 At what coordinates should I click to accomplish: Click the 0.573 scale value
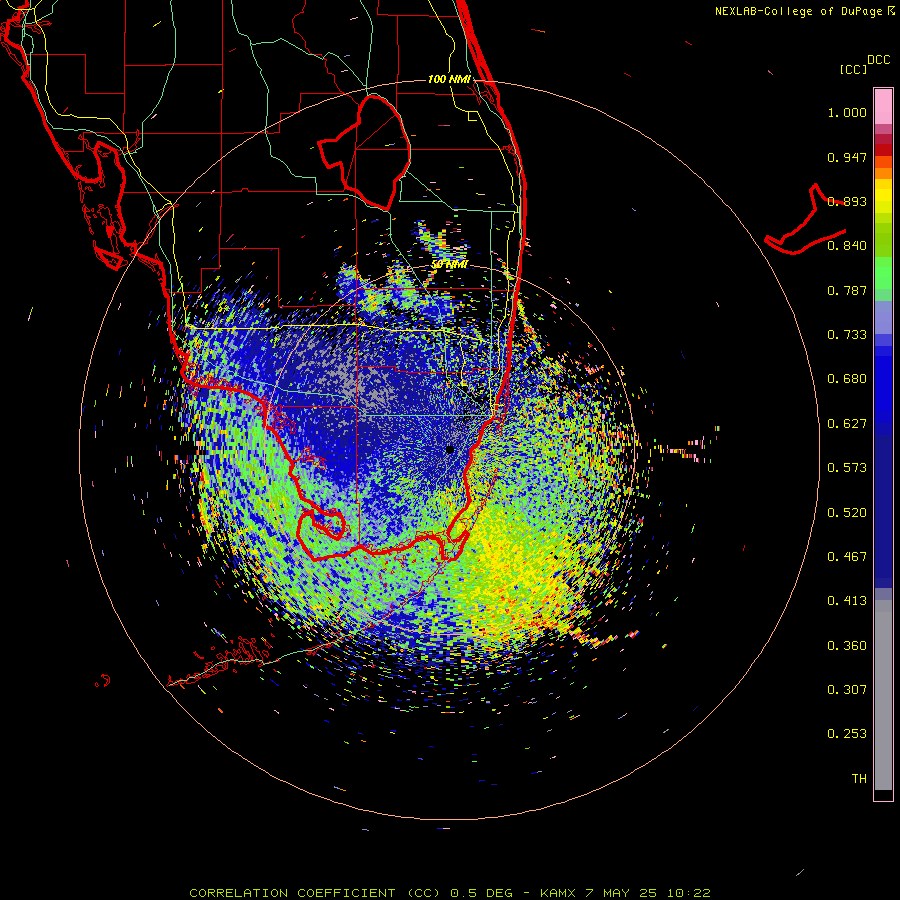(847, 468)
